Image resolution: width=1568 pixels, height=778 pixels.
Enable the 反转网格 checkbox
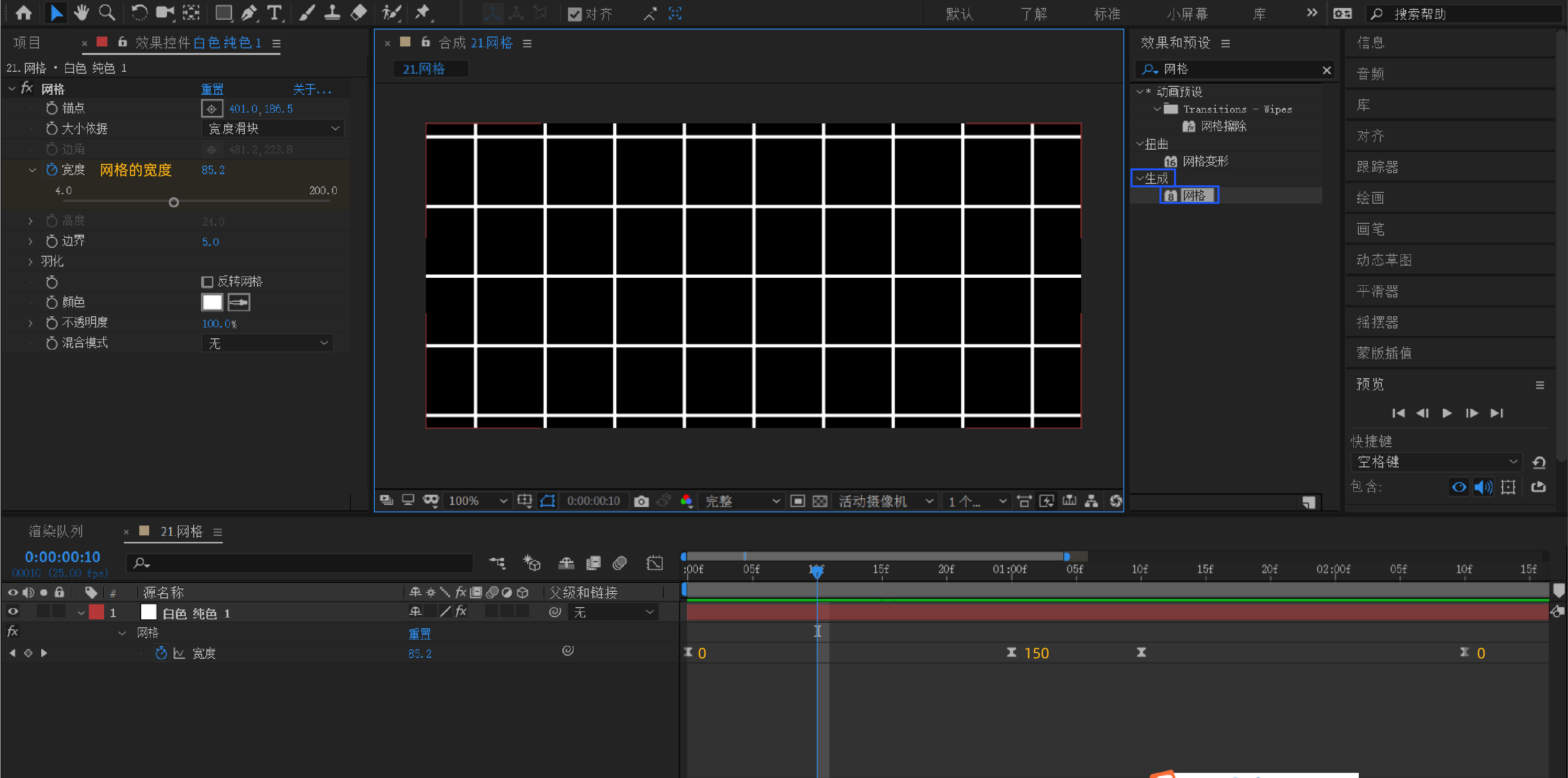(208, 282)
